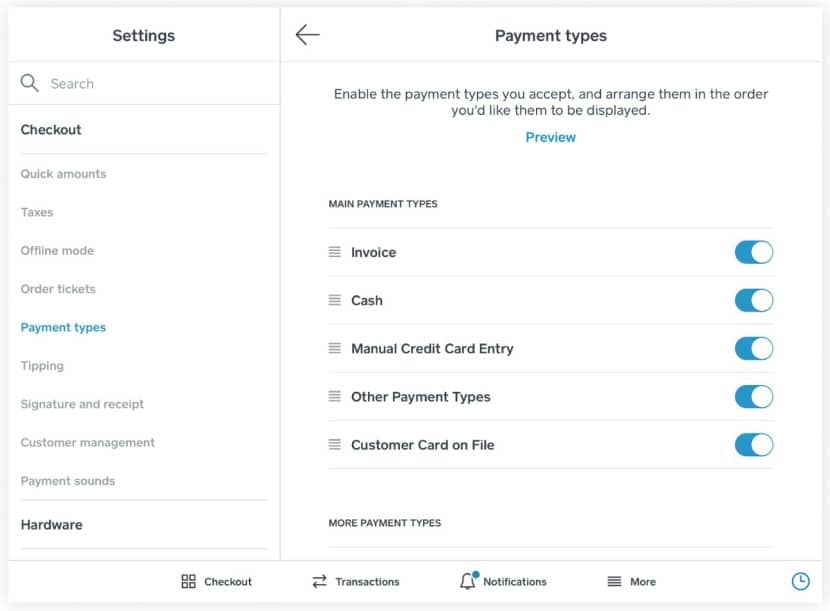Click the Preview link
830x611 pixels.
(550, 137)
